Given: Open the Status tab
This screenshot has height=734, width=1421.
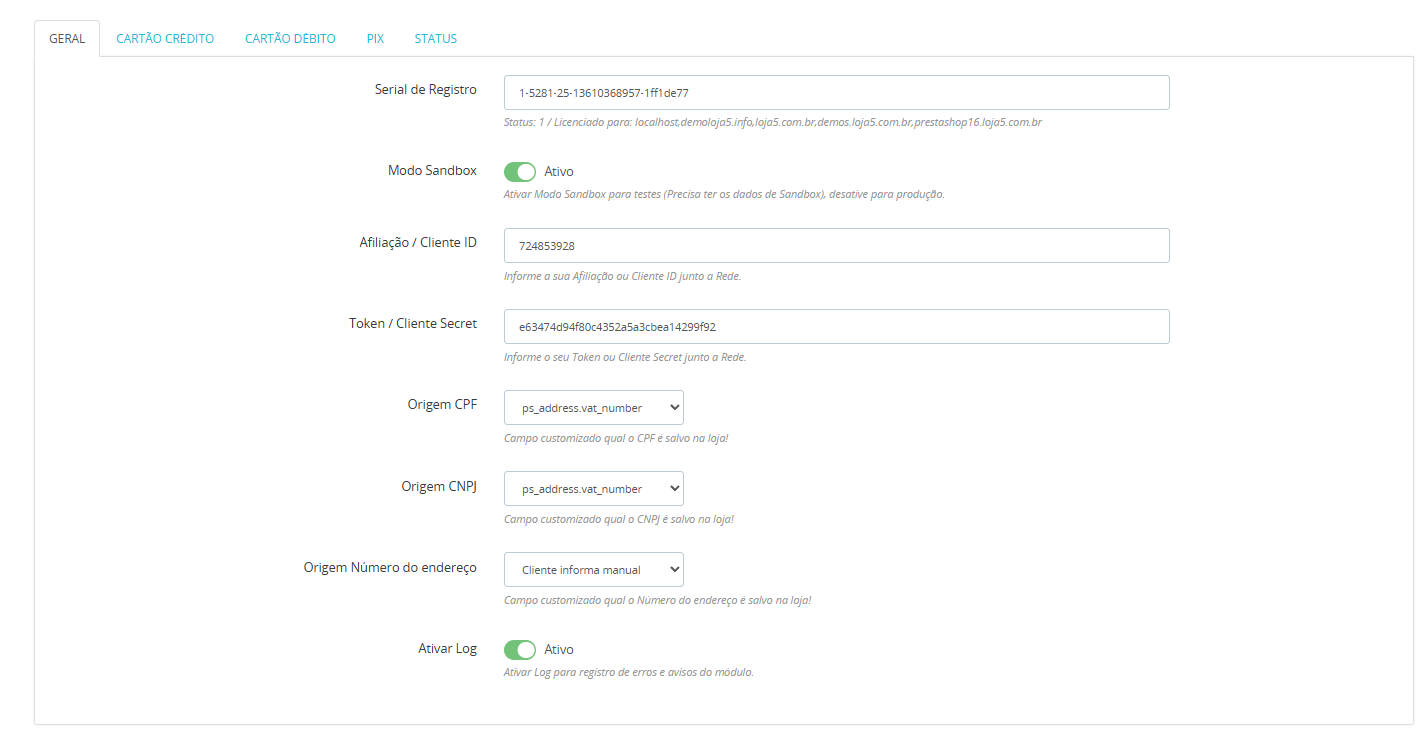Looking at the screenshot, I should (x=435, y=39).
